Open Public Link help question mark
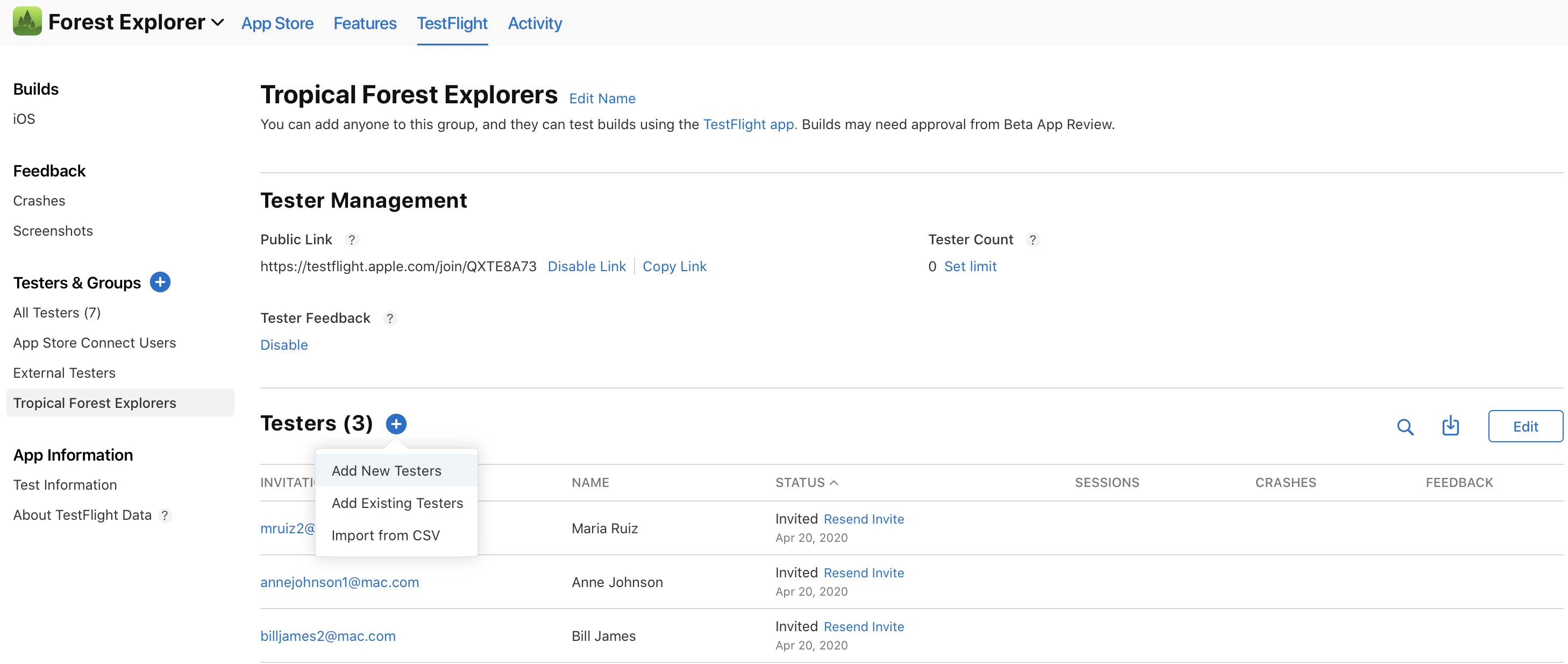Screen dimensions: 1568x664 (x=351, y=240)
